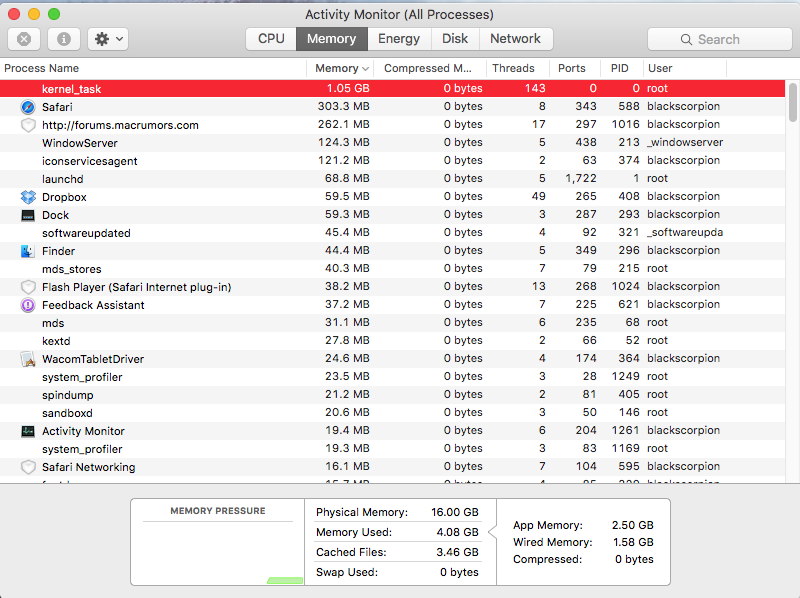Click the Safari compass icon
This screenshot has height=598, width=800.
coord(28,107)
